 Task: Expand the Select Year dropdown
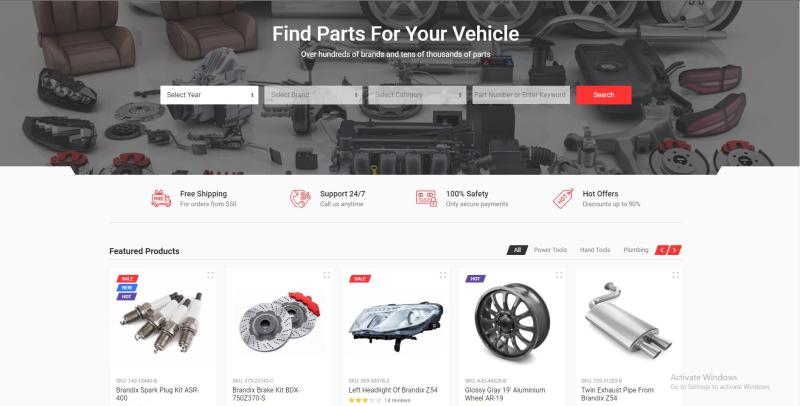click(x=209, y=95)
